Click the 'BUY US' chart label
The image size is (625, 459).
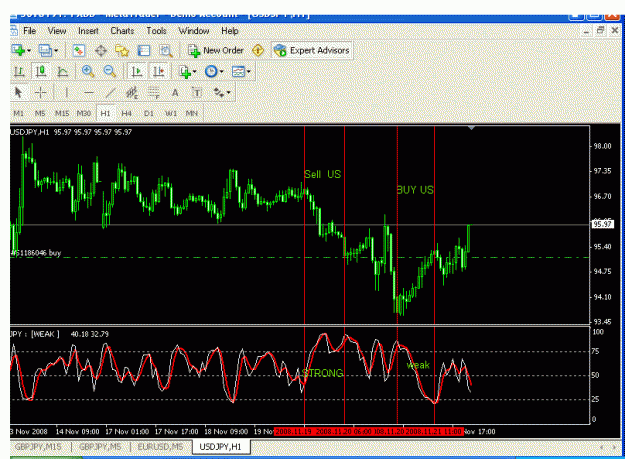coord(415,190)
